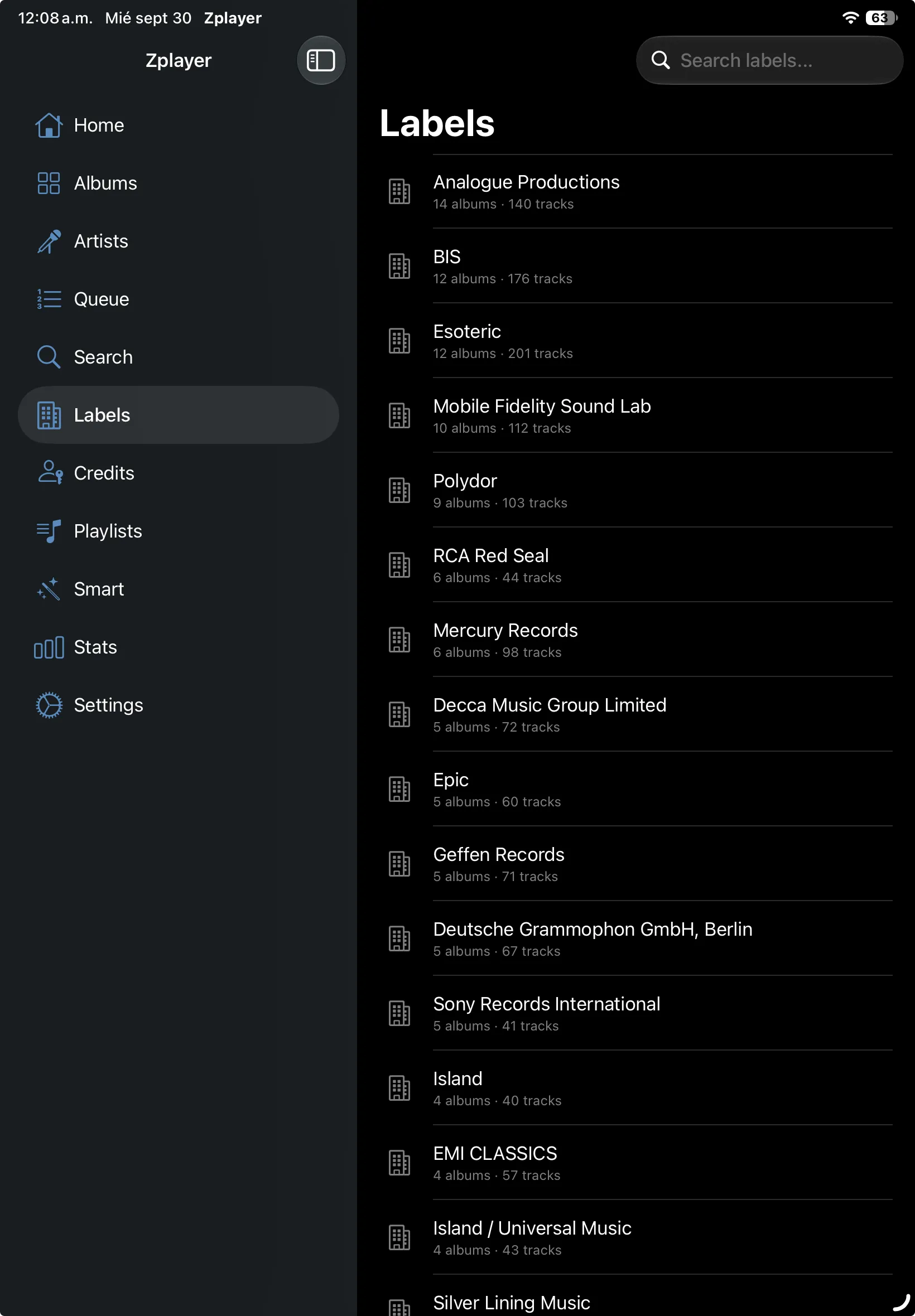Click the building icon beside BIS

tap(399, 266)
